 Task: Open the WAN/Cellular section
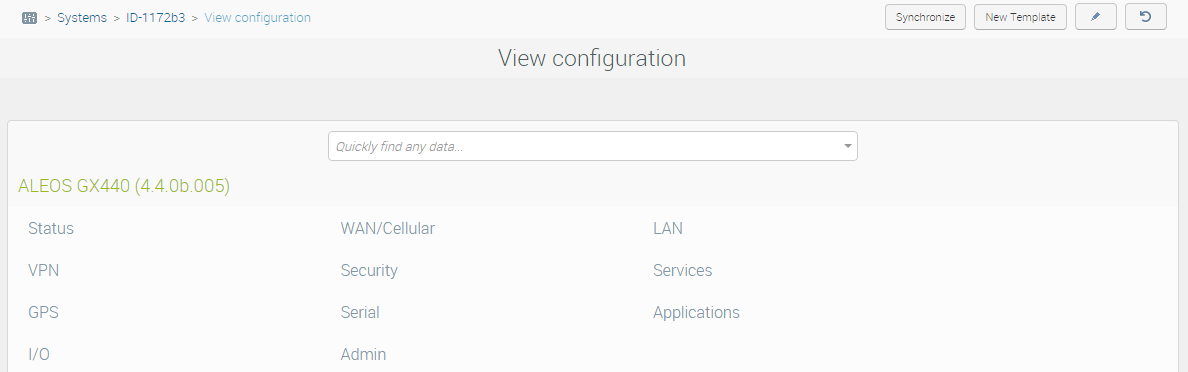pyautogui.click(x=388, y=228)
